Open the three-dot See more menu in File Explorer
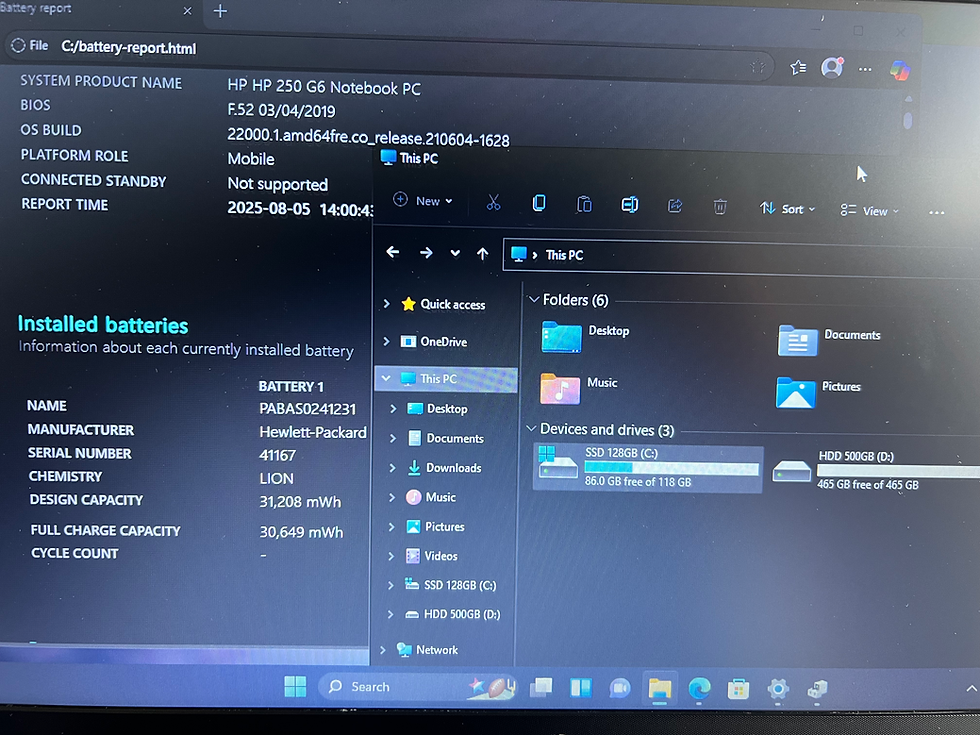The image size is (980, 735). click(x=936, y=212)
